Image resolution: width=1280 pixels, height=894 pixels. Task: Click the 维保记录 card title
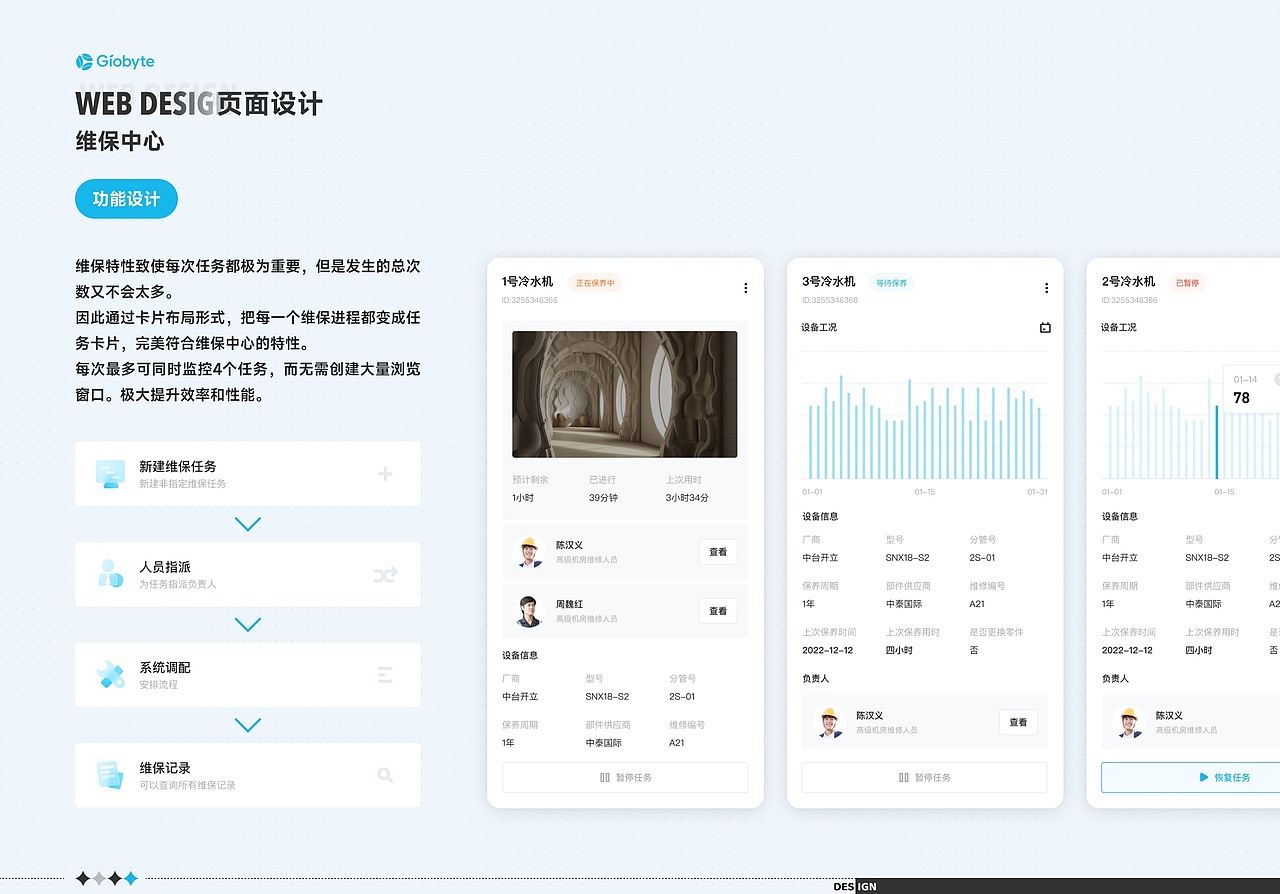(165, 768)
